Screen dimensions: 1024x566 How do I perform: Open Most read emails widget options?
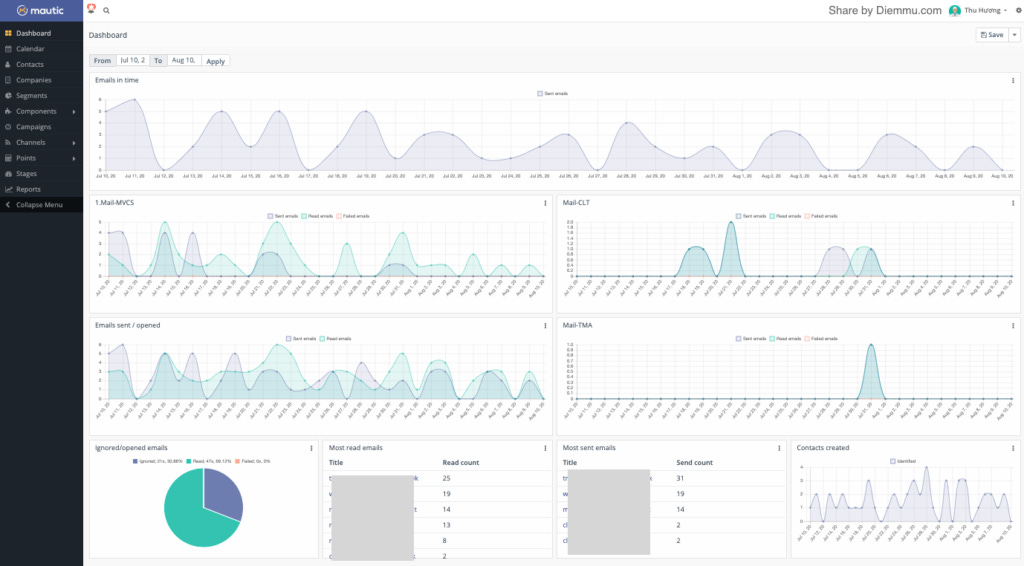(x=545, y=448)
